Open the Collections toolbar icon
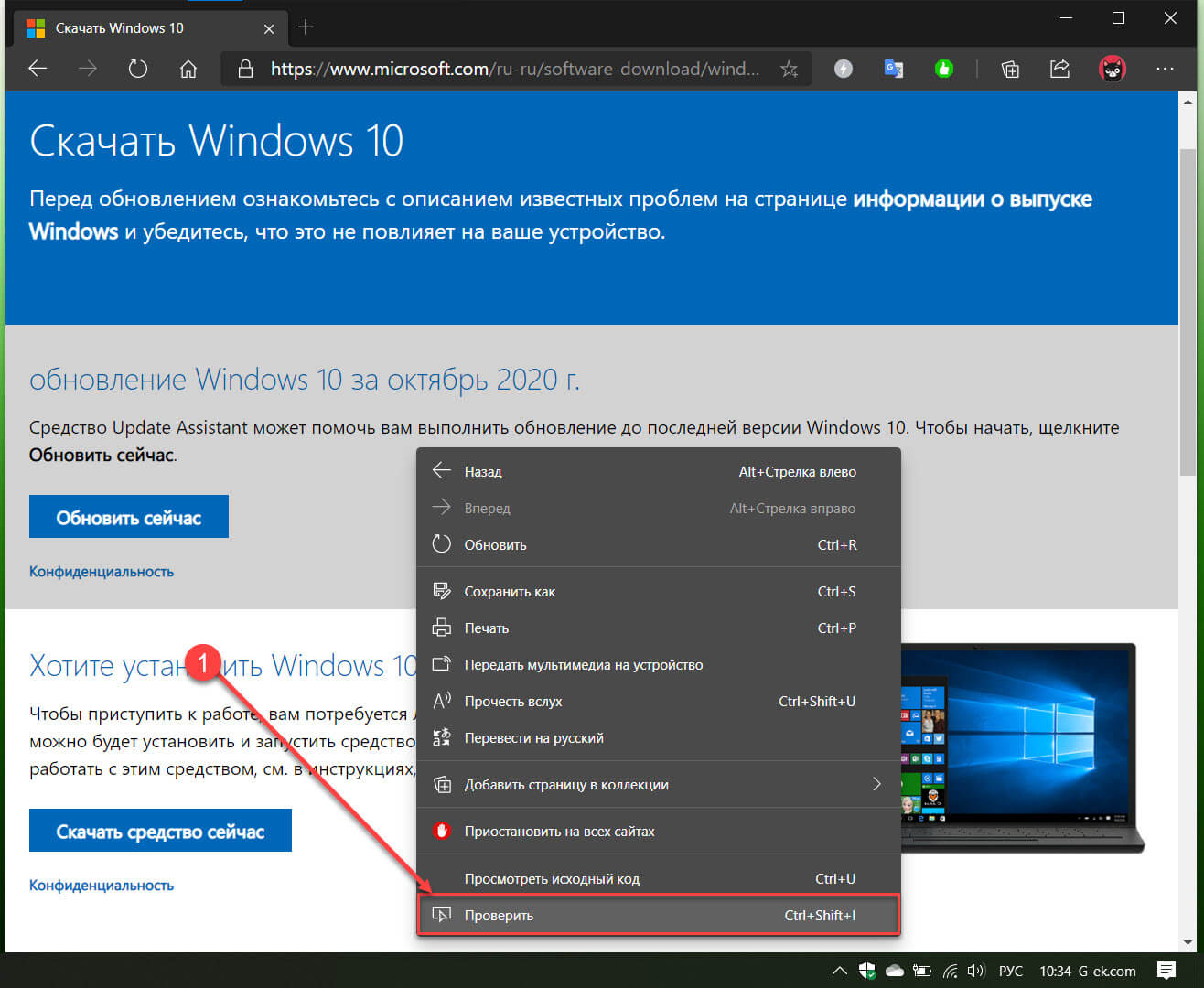This screenshot has height=988, width=1204. tap(1010, 69)
